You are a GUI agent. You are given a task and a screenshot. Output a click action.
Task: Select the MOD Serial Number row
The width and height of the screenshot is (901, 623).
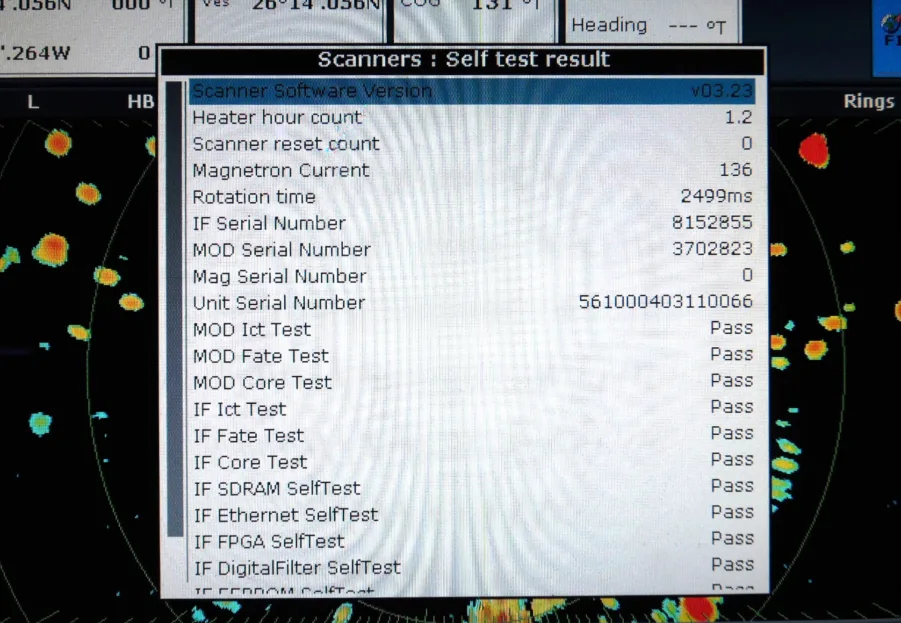[472, 249]
